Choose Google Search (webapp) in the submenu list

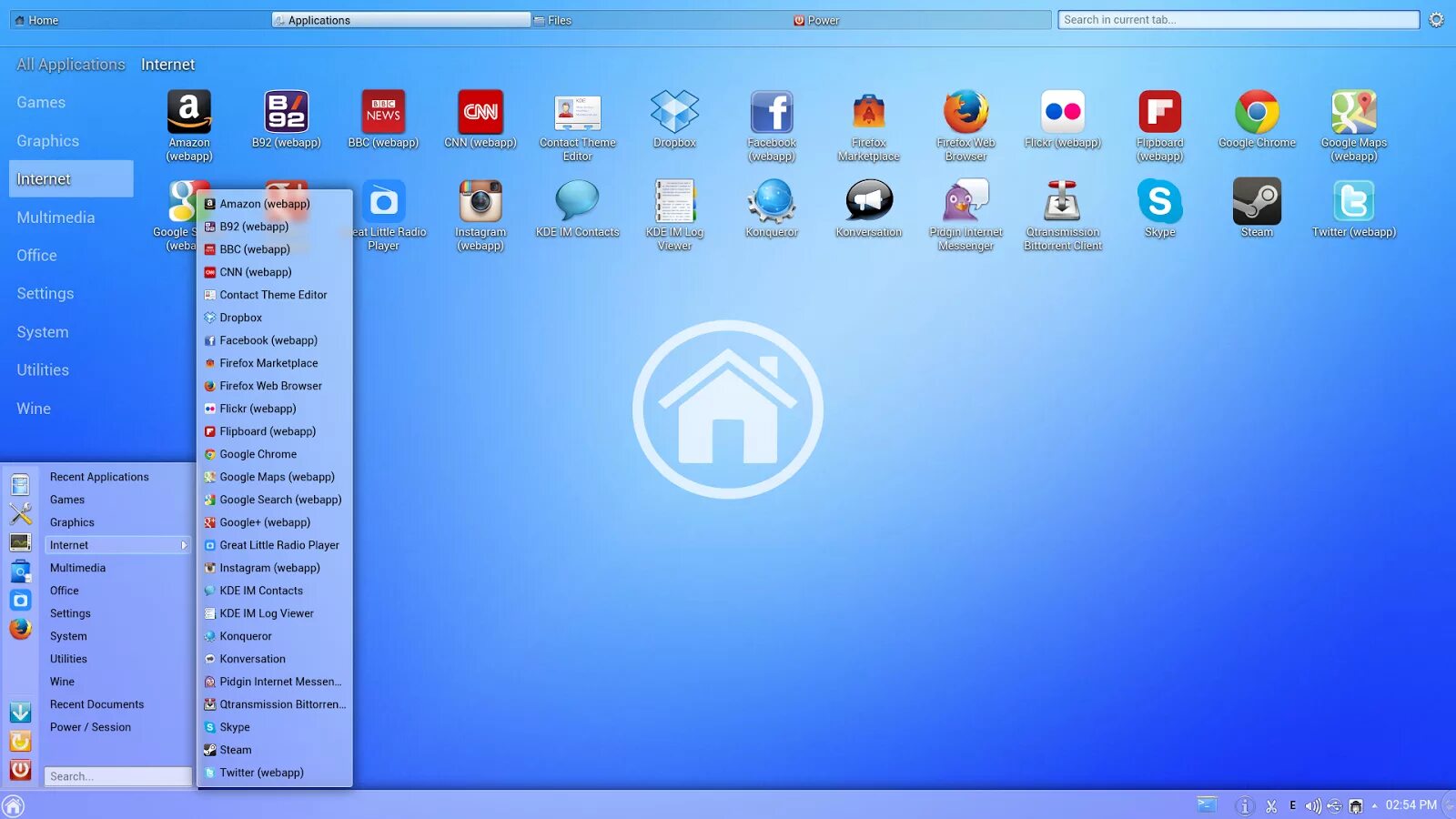(275, 500)
